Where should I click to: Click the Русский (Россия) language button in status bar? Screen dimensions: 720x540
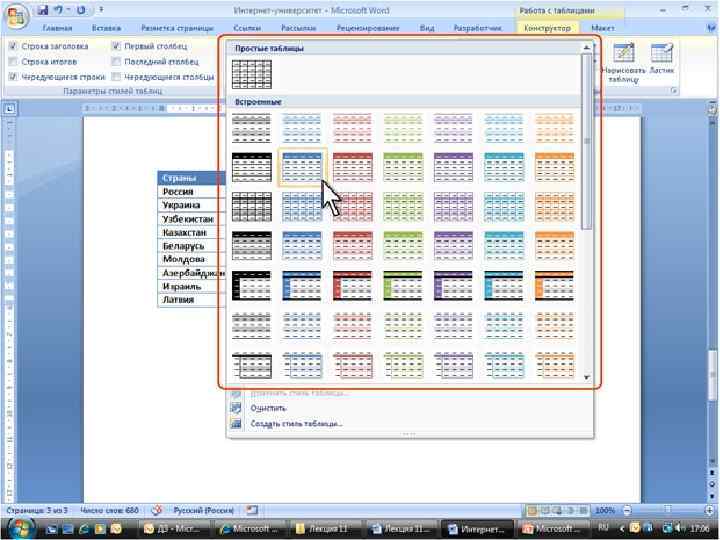click(x=203, y=510)
